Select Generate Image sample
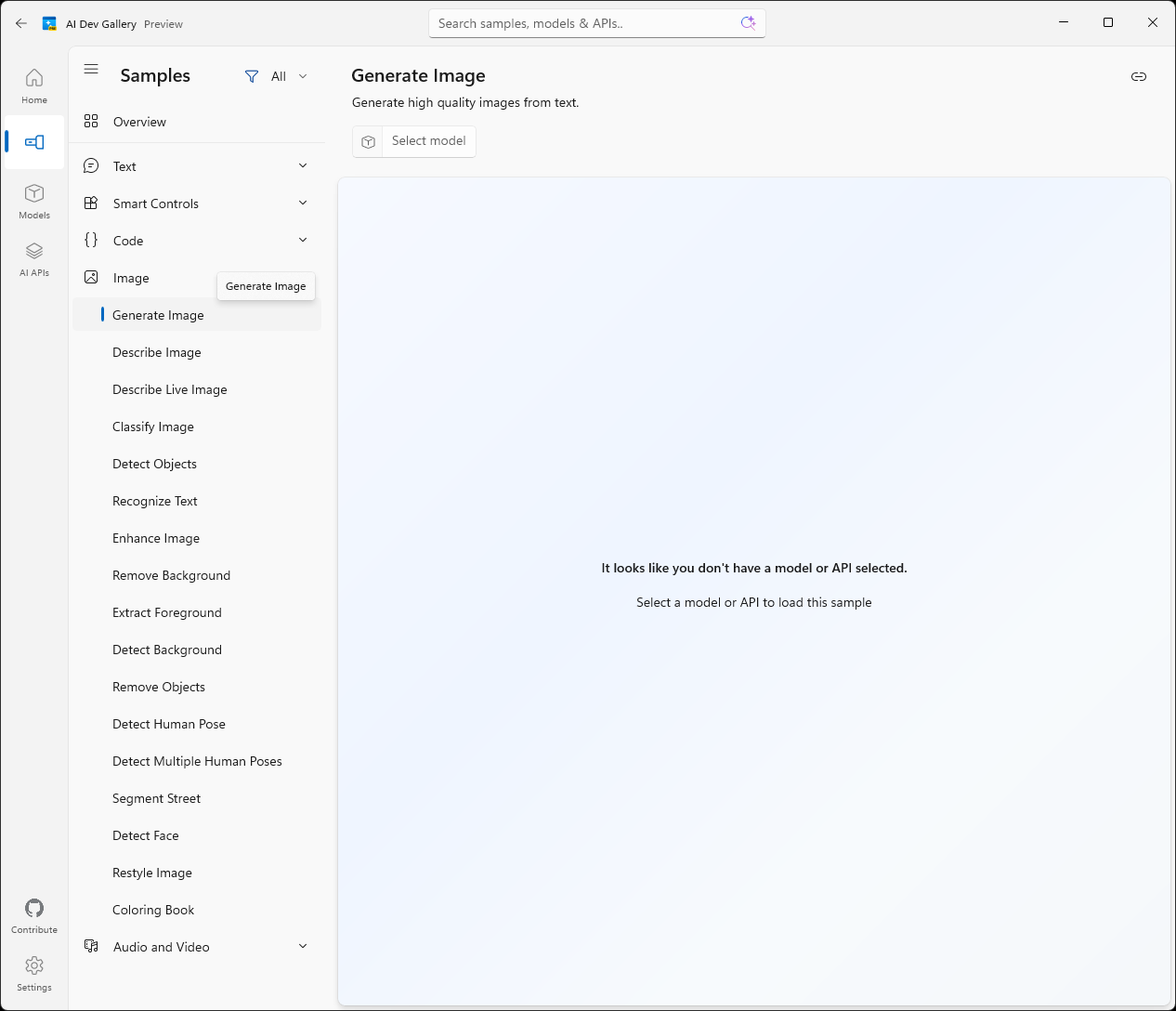The height and width of the screenshot is (1011, 1176). (197, 315)
